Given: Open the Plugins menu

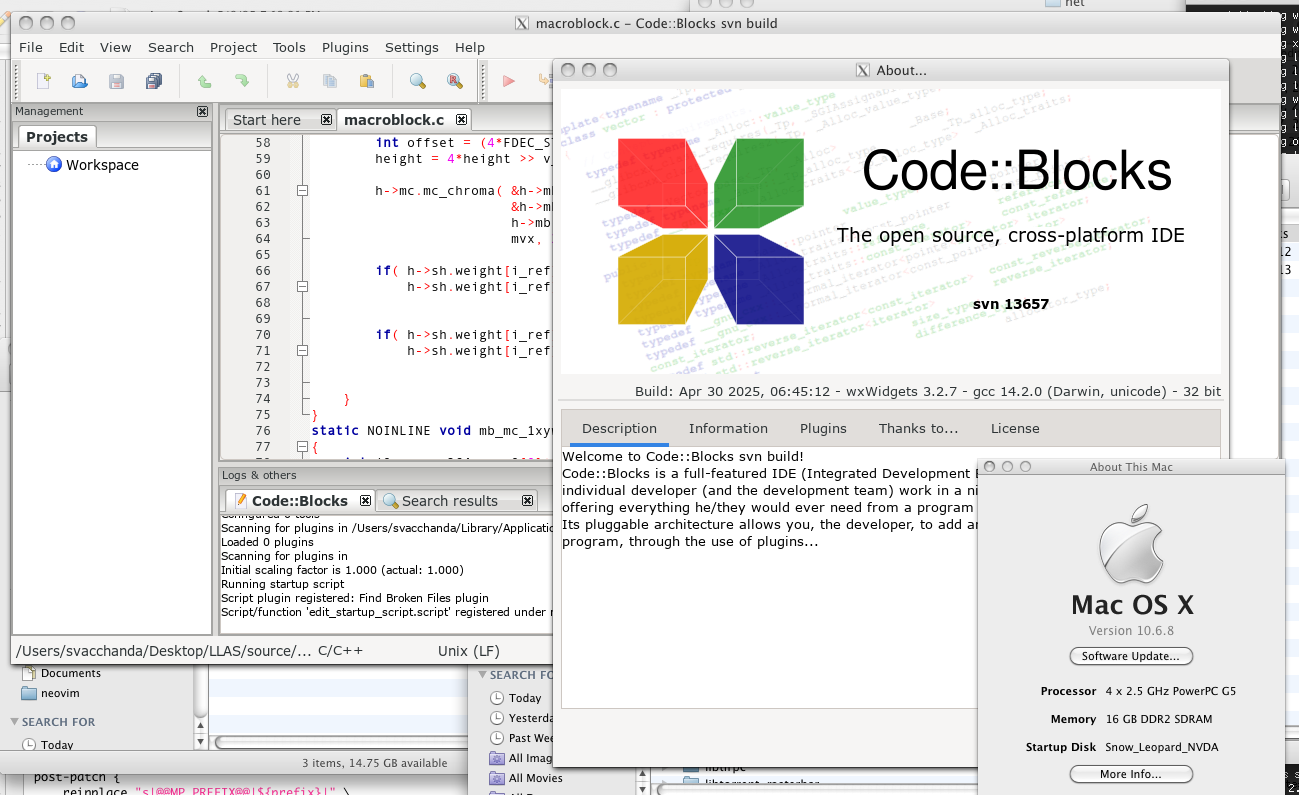Looking at the screenshot, I should [x=345, y=47].
